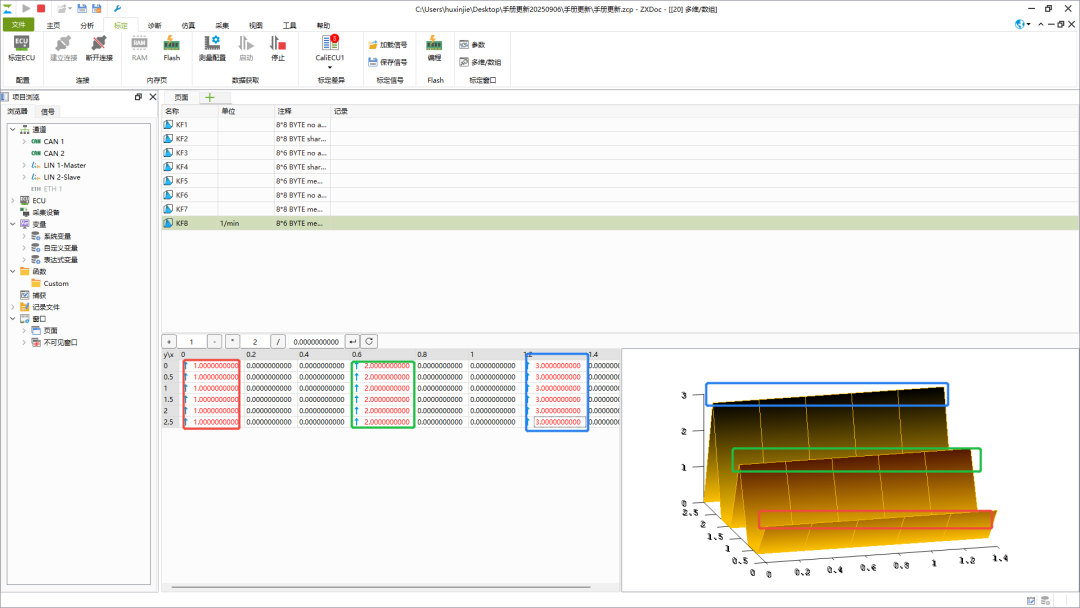Screen dimensions: 1080x608
Task: Click 保存信号 save signal button
Action: (387, 62)
